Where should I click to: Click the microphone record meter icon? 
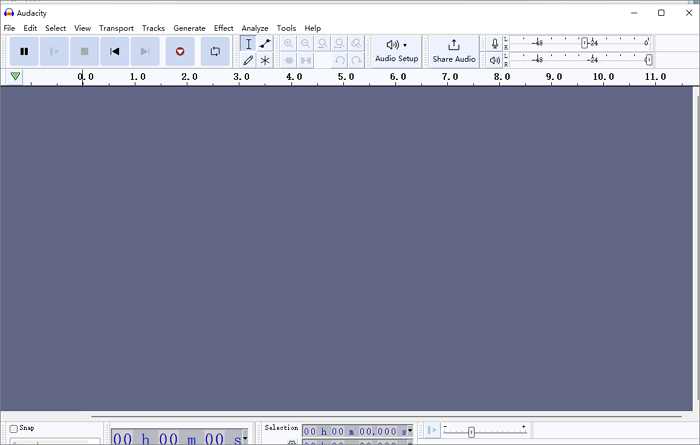(494, 44)
